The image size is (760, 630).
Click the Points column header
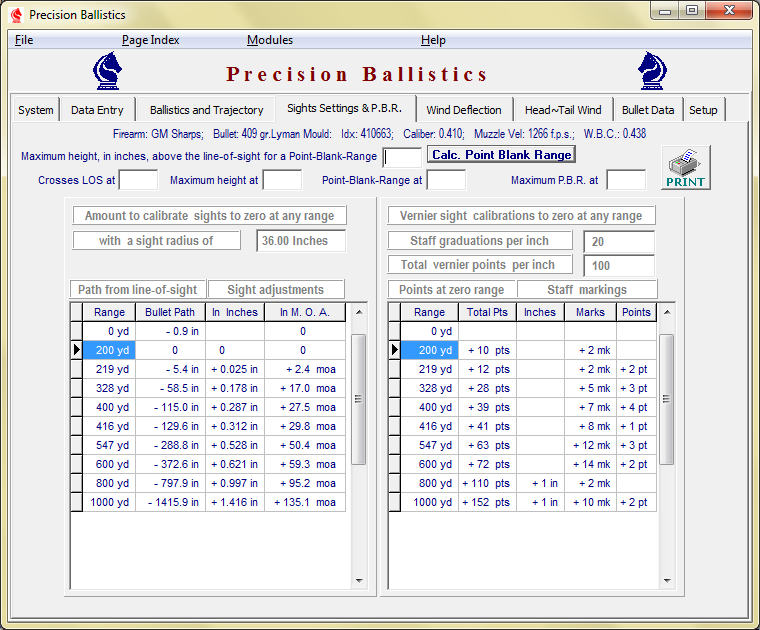pyautogui.click(x=636, y=312)
